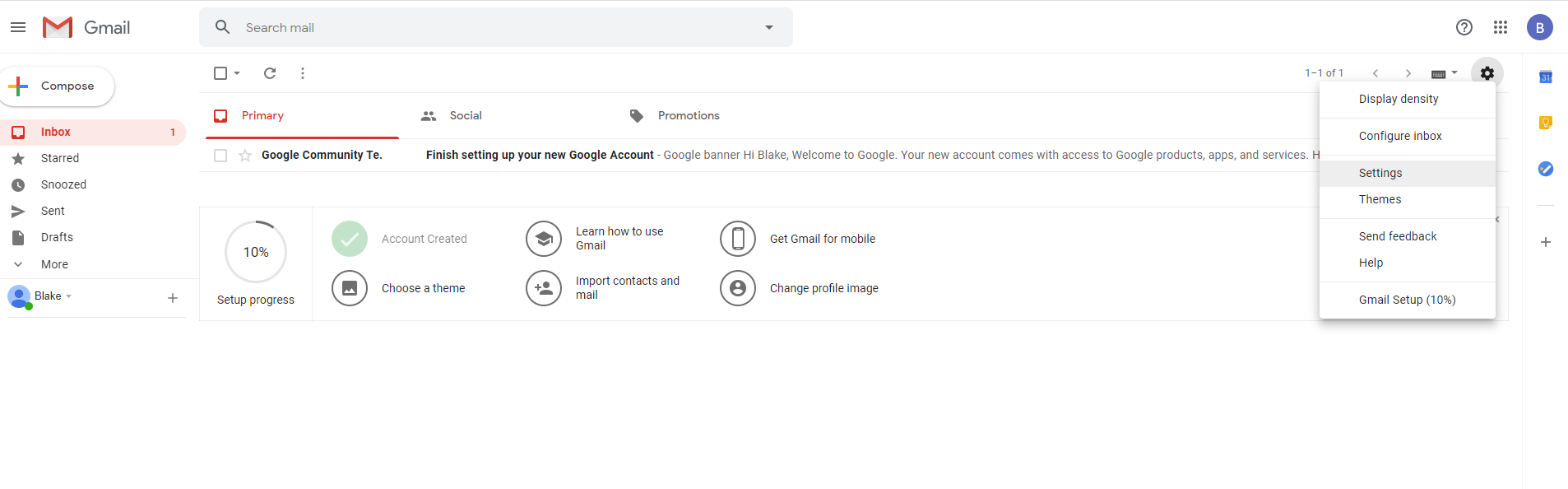
Task: Click Import contacts and mail icon
Action: 544,288
